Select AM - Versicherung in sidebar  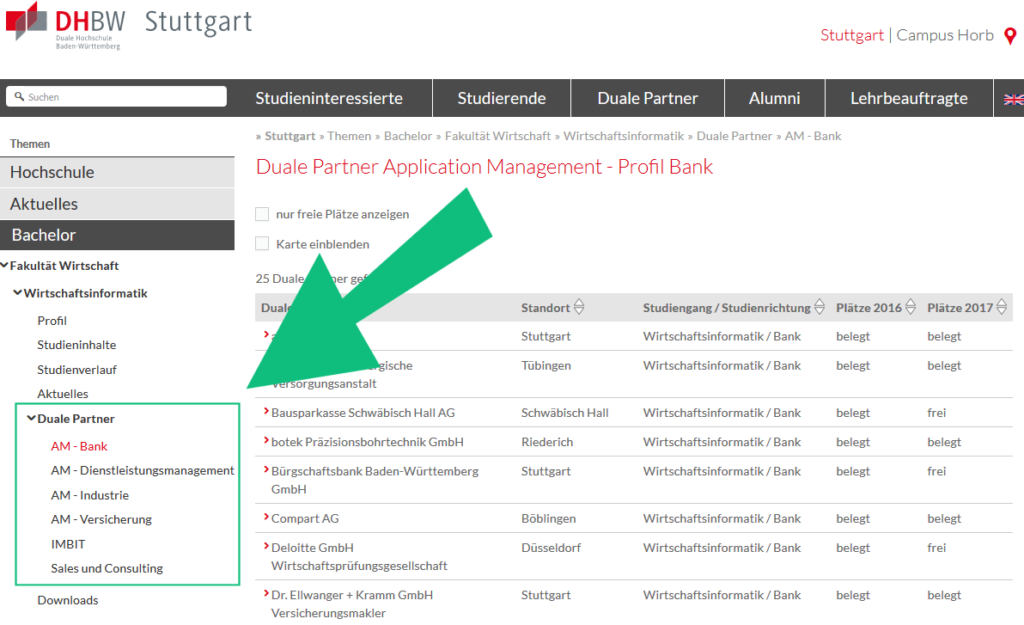tap(101, 519)
